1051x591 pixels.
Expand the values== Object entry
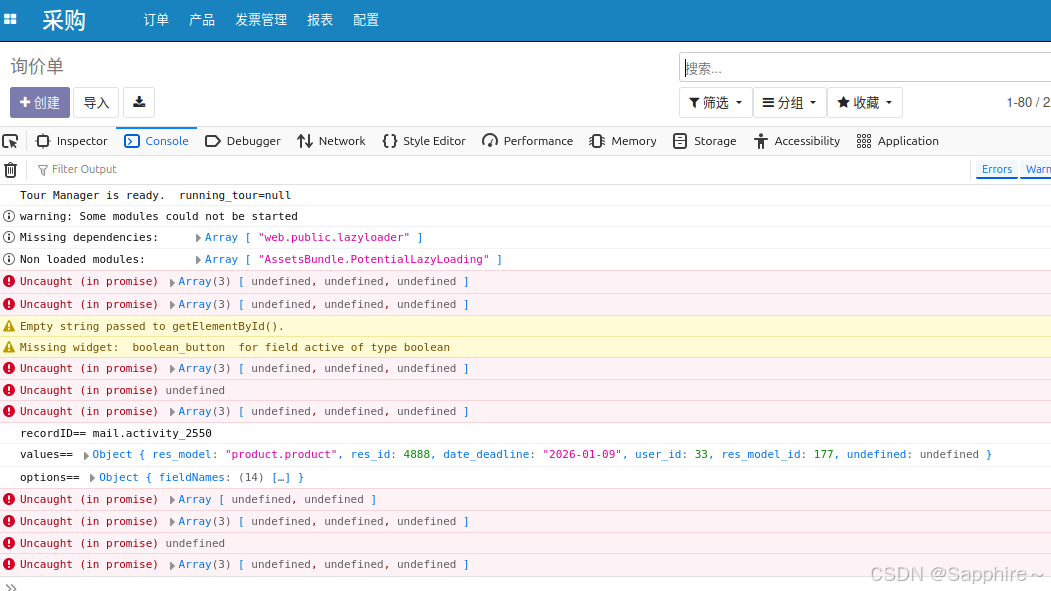click(x=86, y=455)
